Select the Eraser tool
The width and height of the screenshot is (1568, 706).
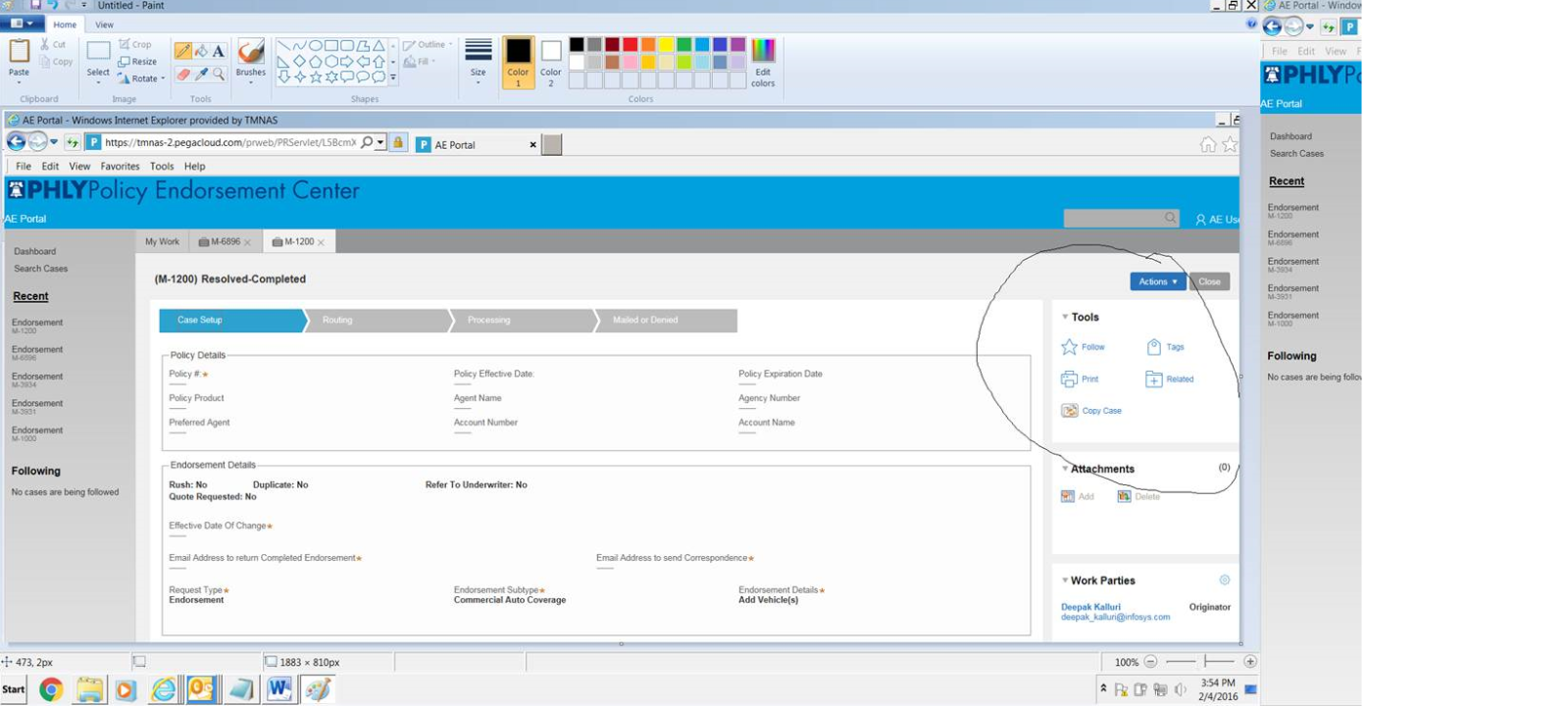182,74
